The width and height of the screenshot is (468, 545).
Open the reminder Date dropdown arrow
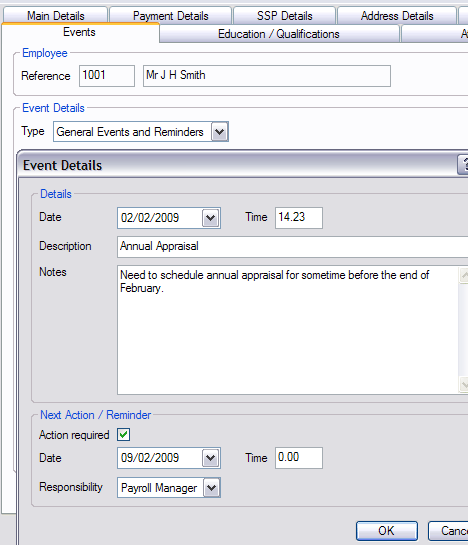210,458
